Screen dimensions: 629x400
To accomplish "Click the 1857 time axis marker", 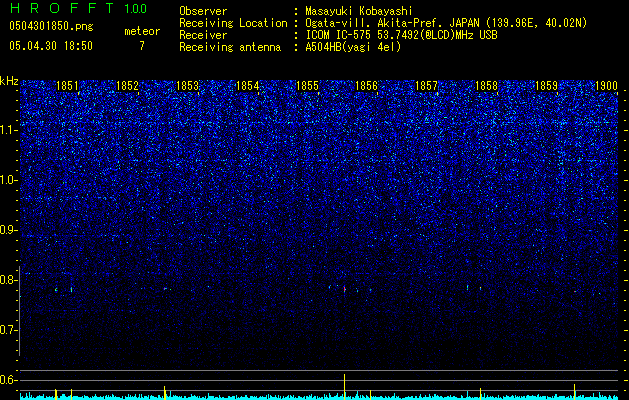I will tap(426, 86).
